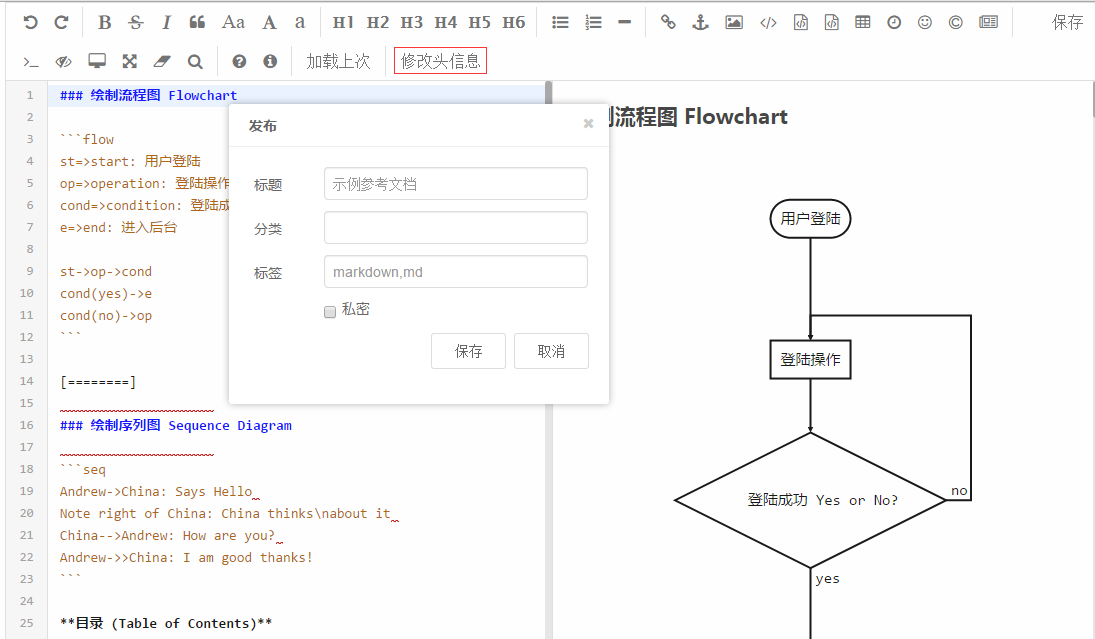Toggle bold formatting
The image size is (1095, 639).
pos(104,22)
